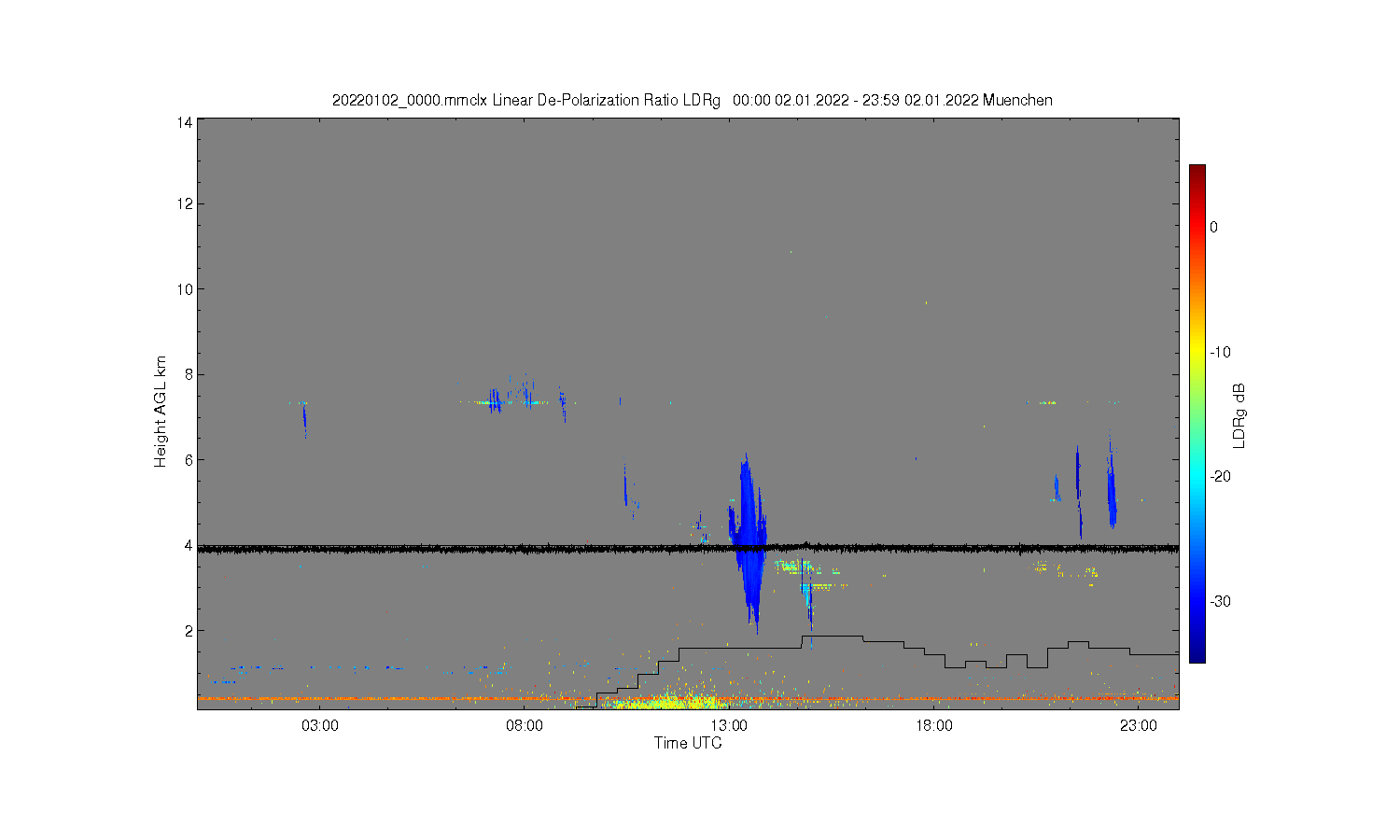Click the 23:00 time tick label
Screen dimensions: 1400x840
click(1138, 726)
